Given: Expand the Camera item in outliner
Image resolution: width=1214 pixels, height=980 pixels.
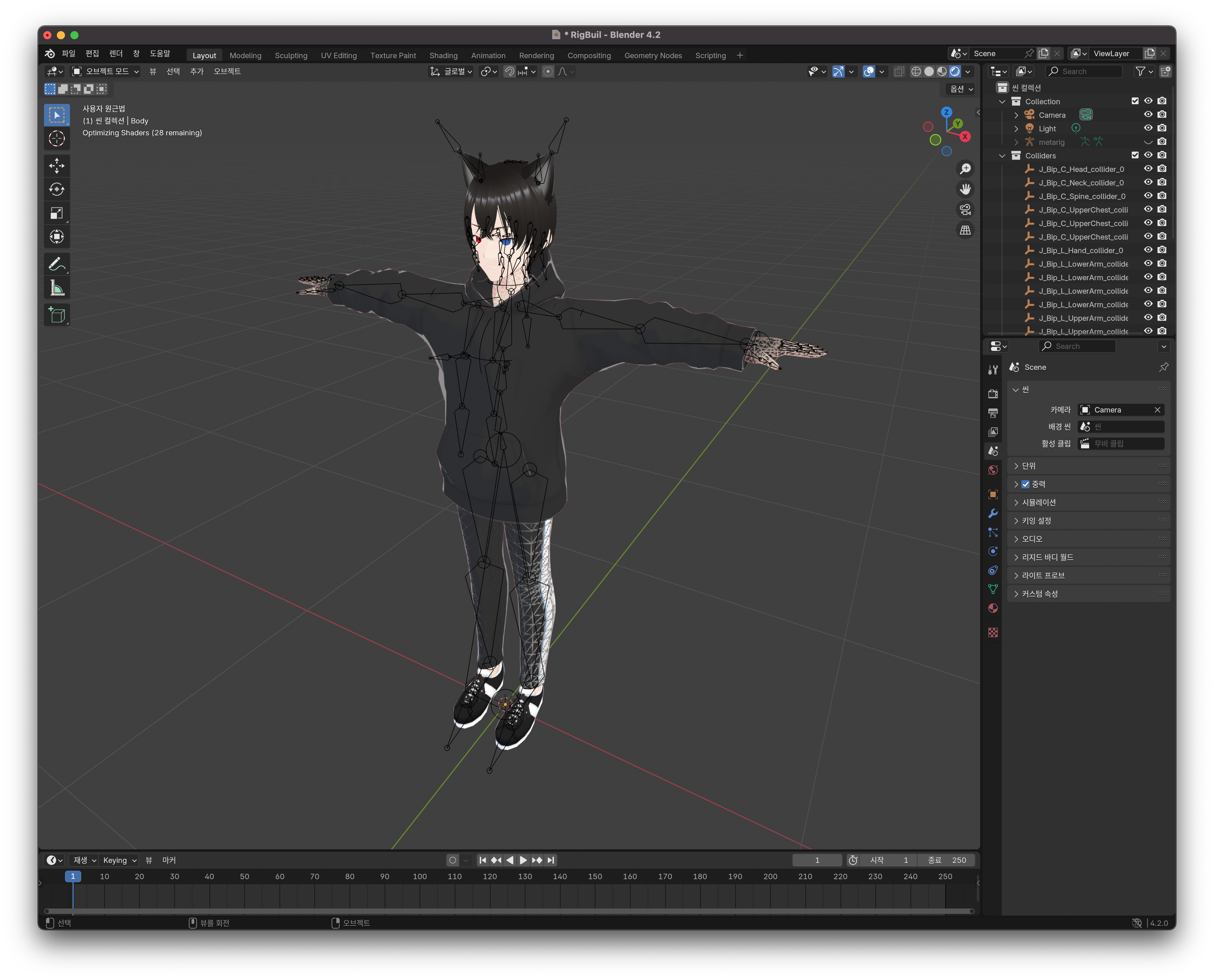Looking at the screenshot, I should 1016,115.
